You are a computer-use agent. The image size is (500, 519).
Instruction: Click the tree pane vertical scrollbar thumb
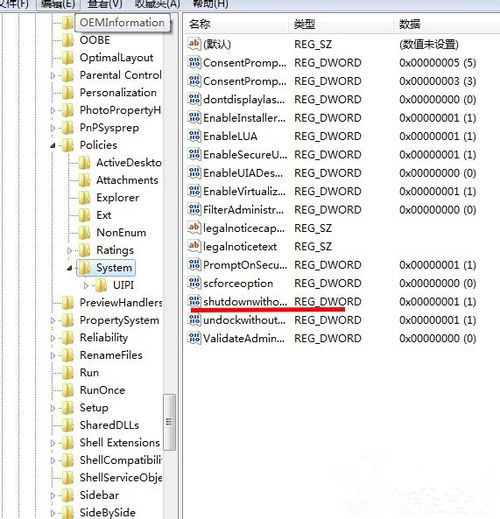pos(169,422)
